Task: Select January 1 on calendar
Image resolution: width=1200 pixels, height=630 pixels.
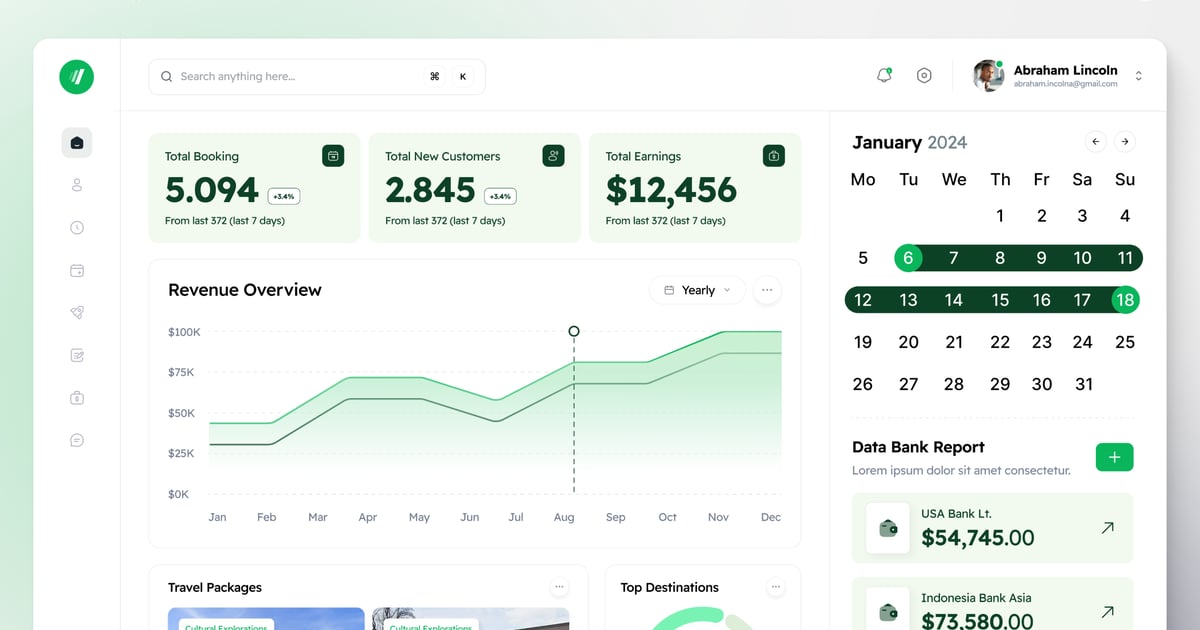Action: pos(1000,215)
